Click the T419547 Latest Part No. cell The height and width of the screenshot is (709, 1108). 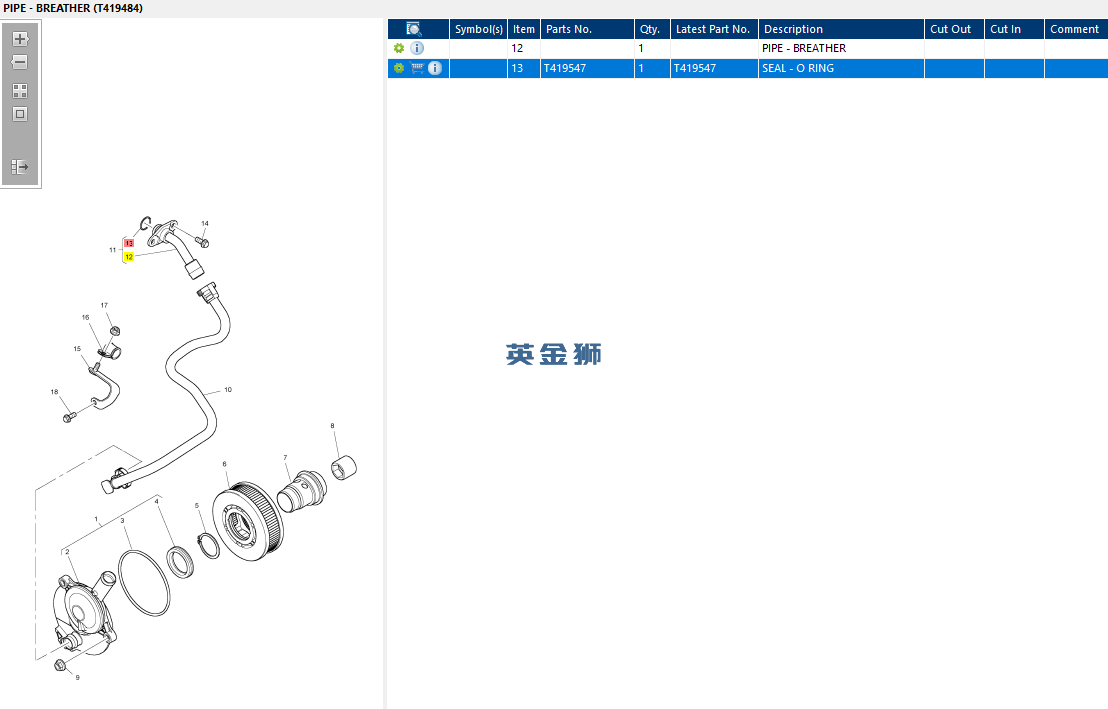pyautogui.click(x=714, y=68)
